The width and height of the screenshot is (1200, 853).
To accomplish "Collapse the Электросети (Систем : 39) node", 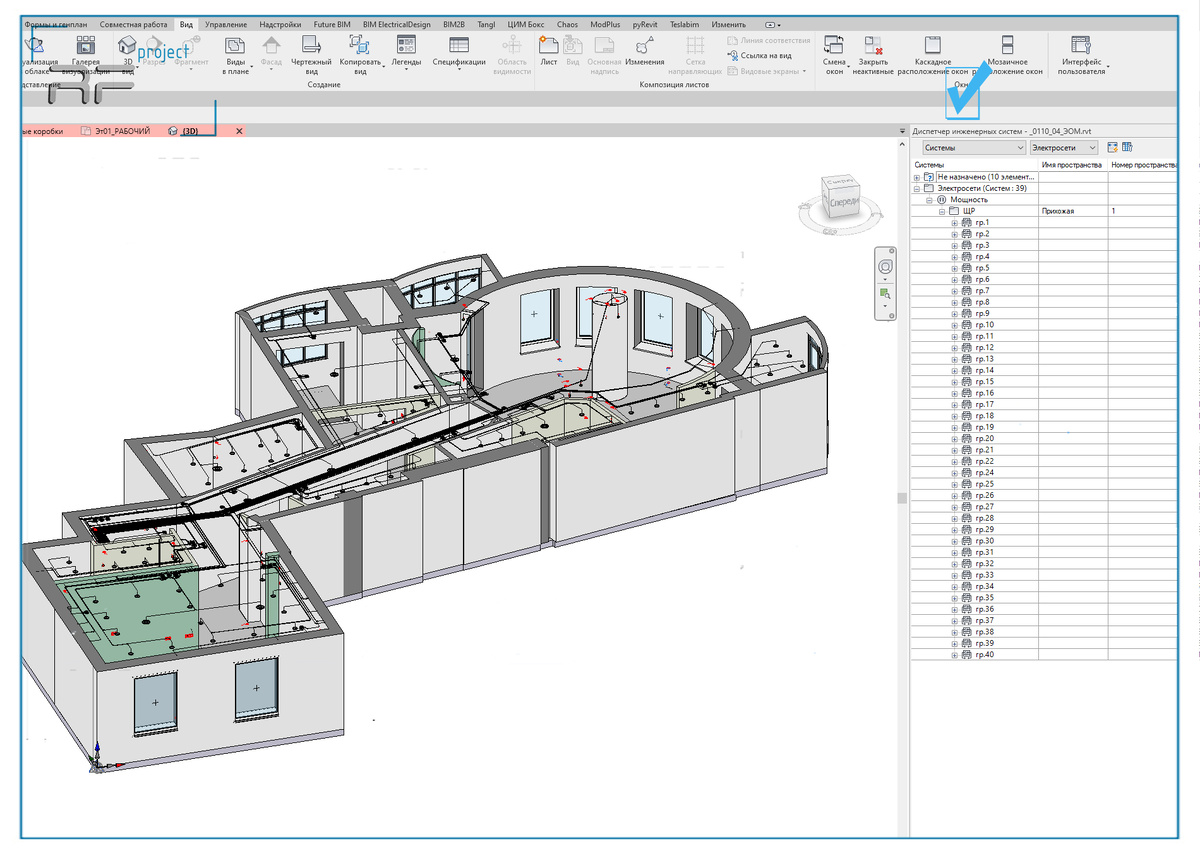I will [917, 188].
